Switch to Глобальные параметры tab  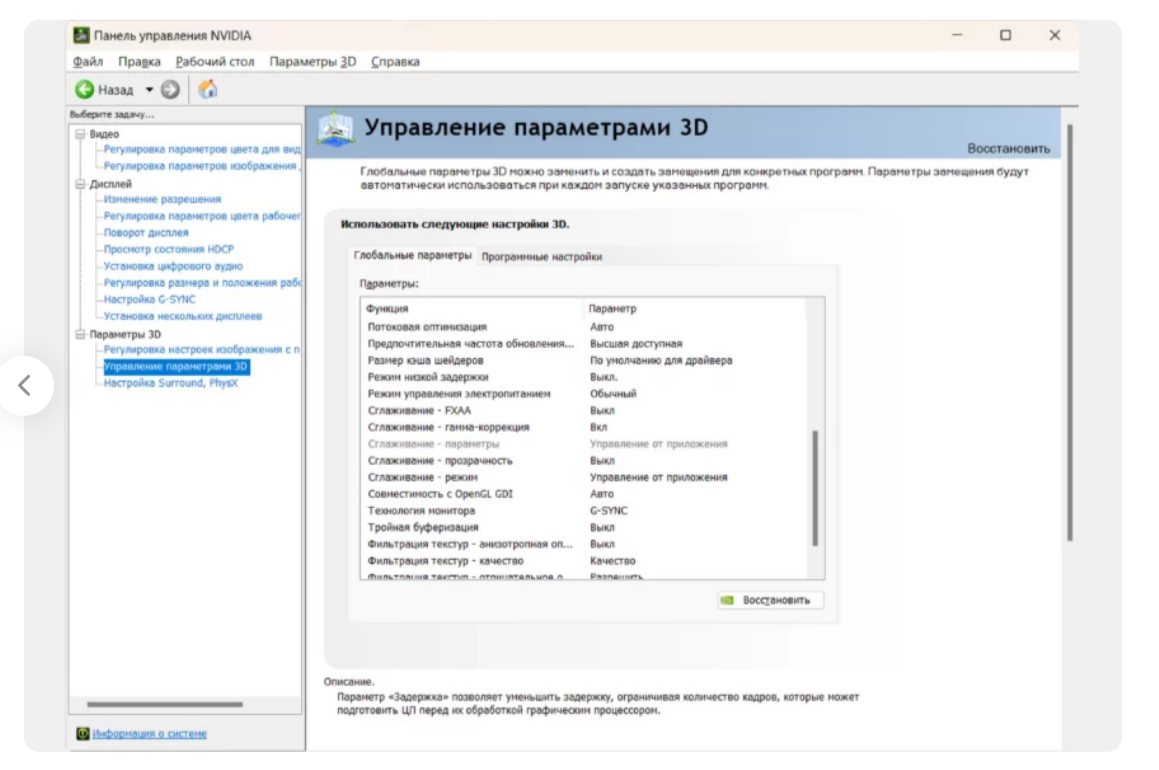[x=412, y=255]
